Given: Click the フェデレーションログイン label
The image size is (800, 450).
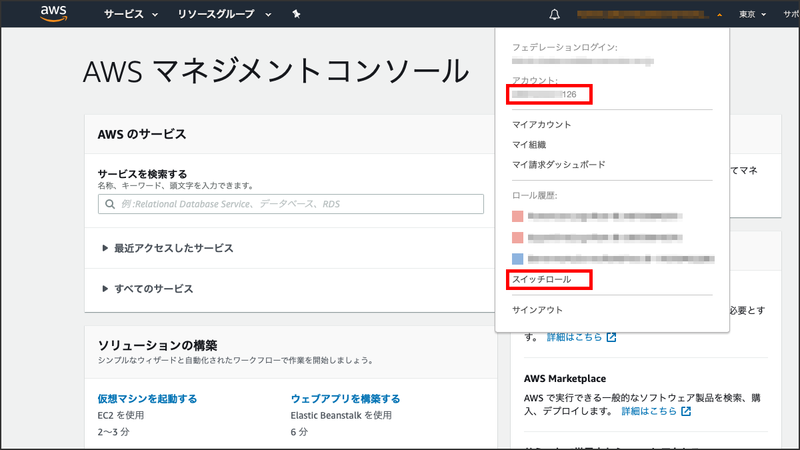Looking at the screenshot, I should point(565,47).
